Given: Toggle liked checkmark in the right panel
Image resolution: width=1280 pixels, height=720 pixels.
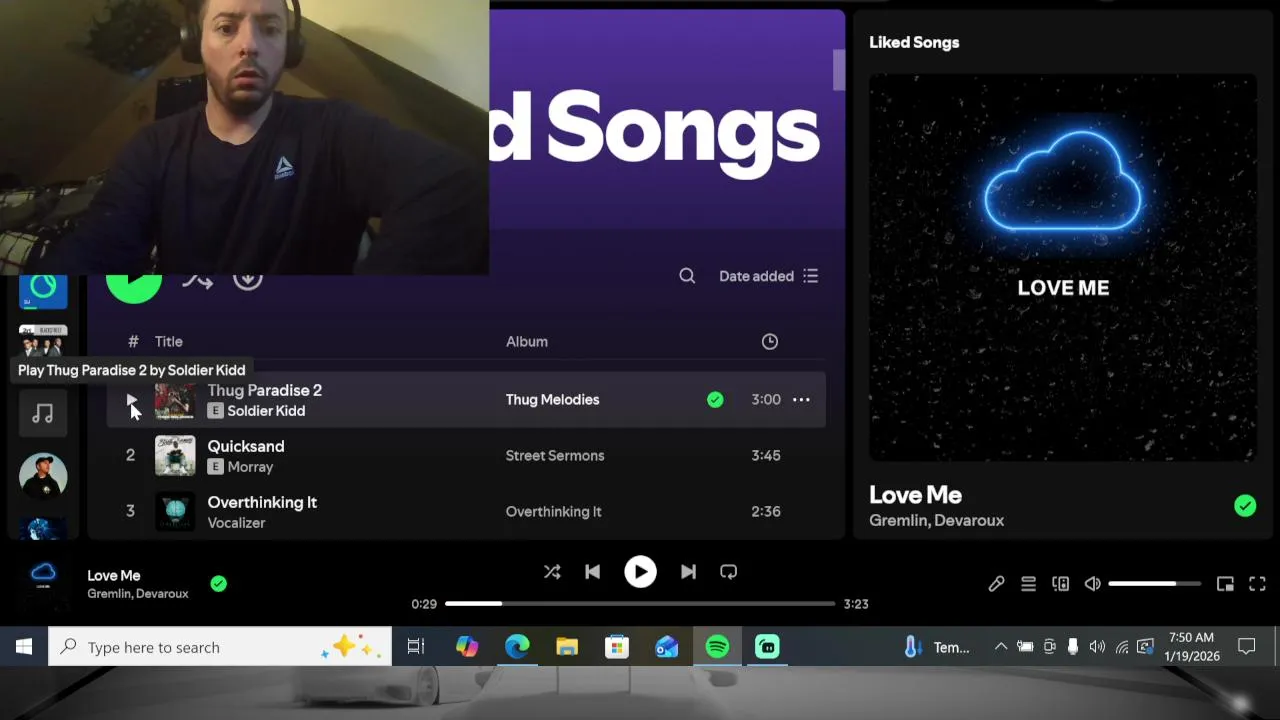Looking at the screenshot, I should 1245,506.
